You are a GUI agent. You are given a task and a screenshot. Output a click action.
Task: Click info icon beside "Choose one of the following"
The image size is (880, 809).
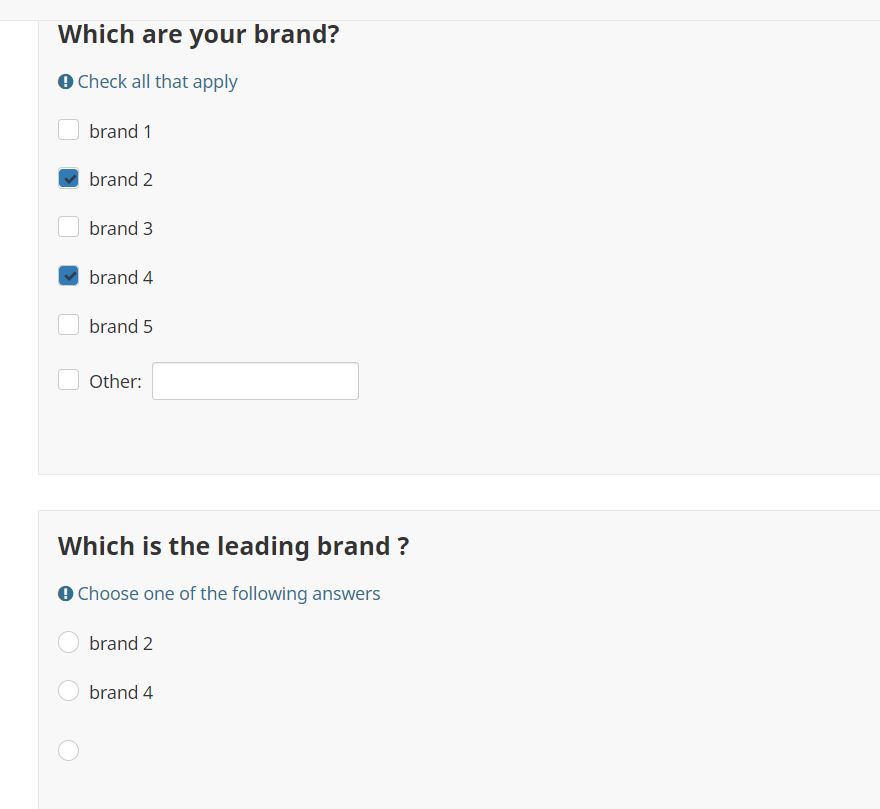pyautogui.click(x=66, y=594)
